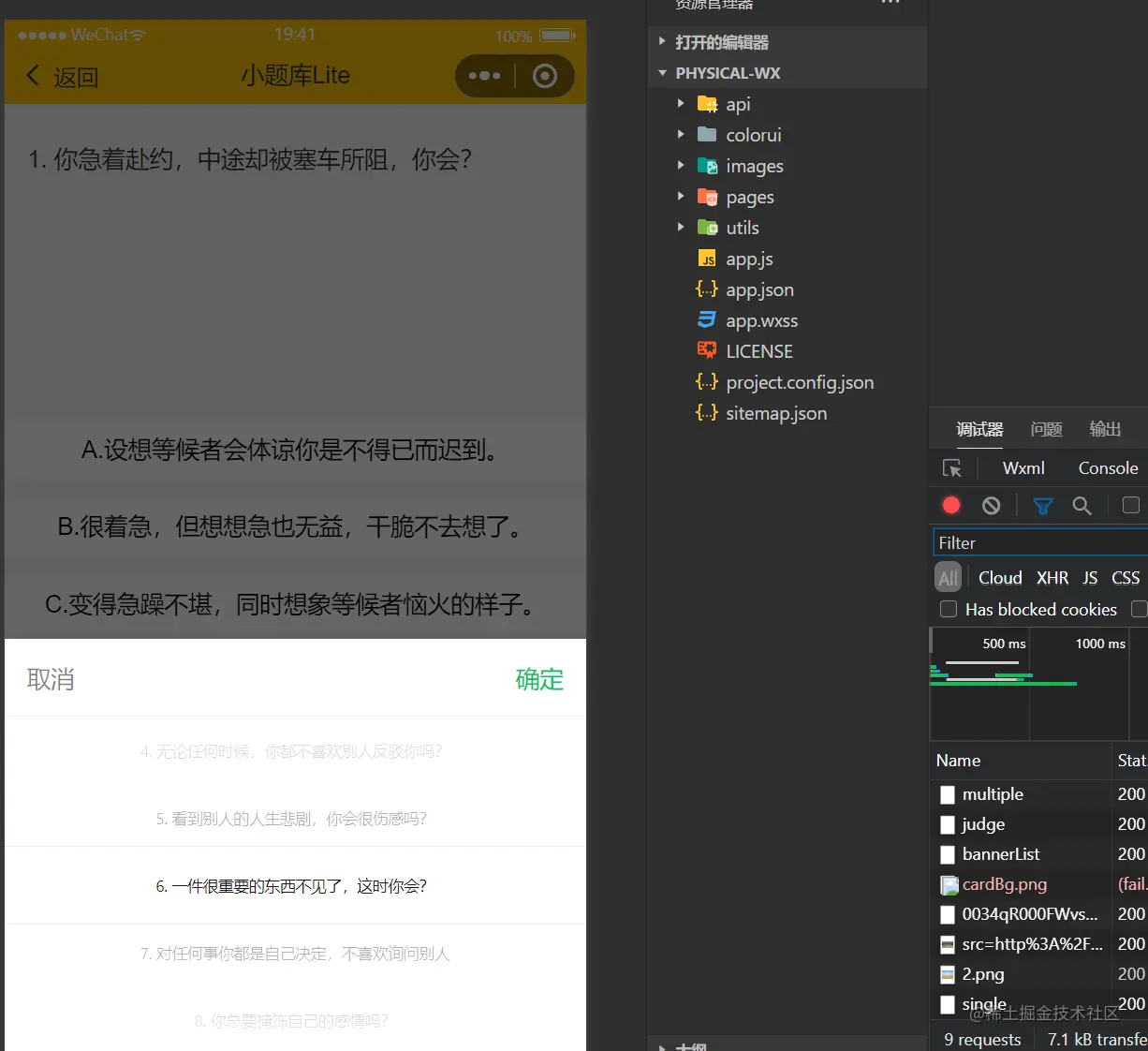The width and height of the screenshot is (1148, 1051).
Task: Tap 取消 to dismiss the picker
Action: pyautogui.click(x=51, y=679)
